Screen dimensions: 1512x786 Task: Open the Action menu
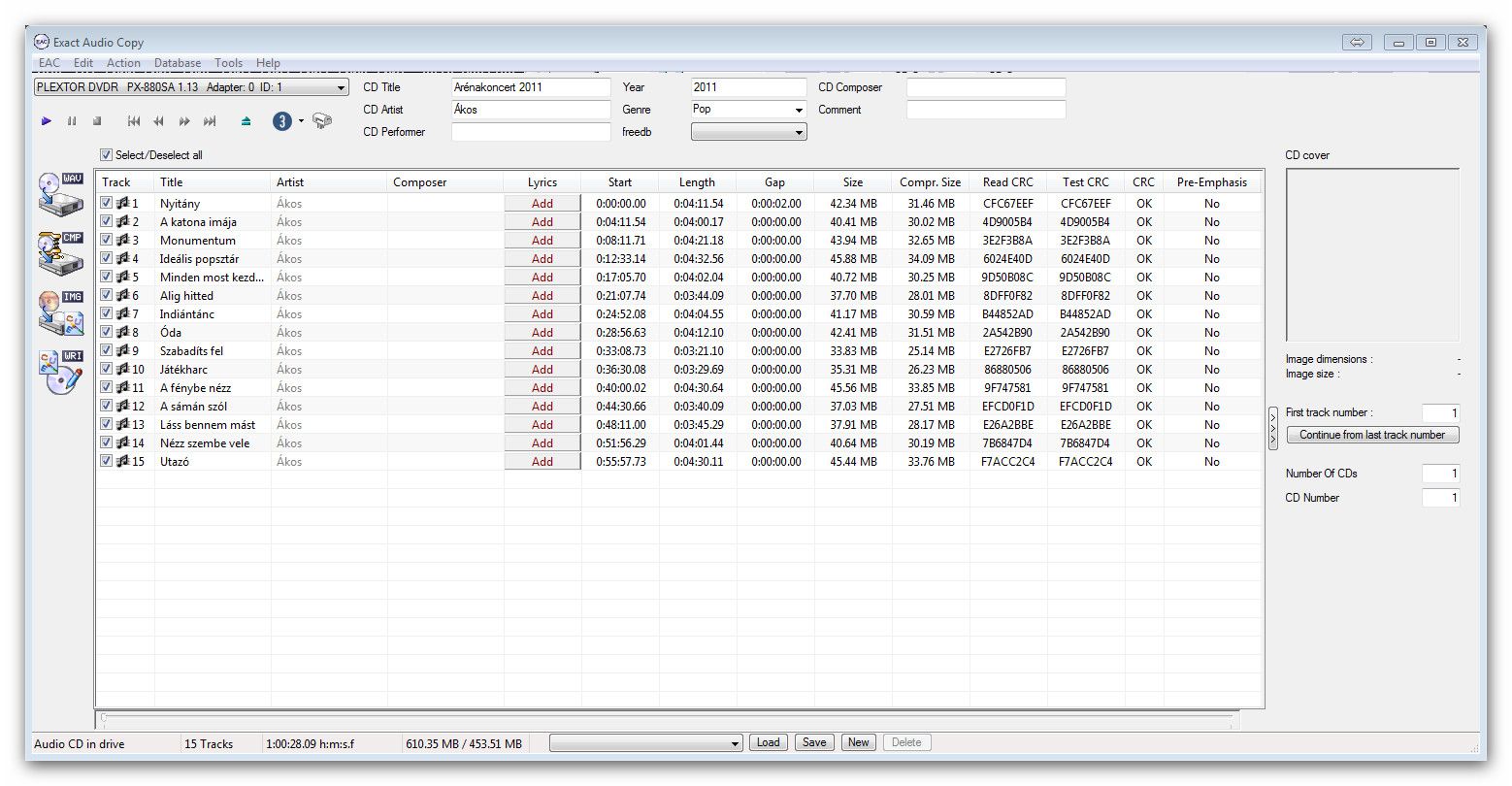(x=123, y=63)
